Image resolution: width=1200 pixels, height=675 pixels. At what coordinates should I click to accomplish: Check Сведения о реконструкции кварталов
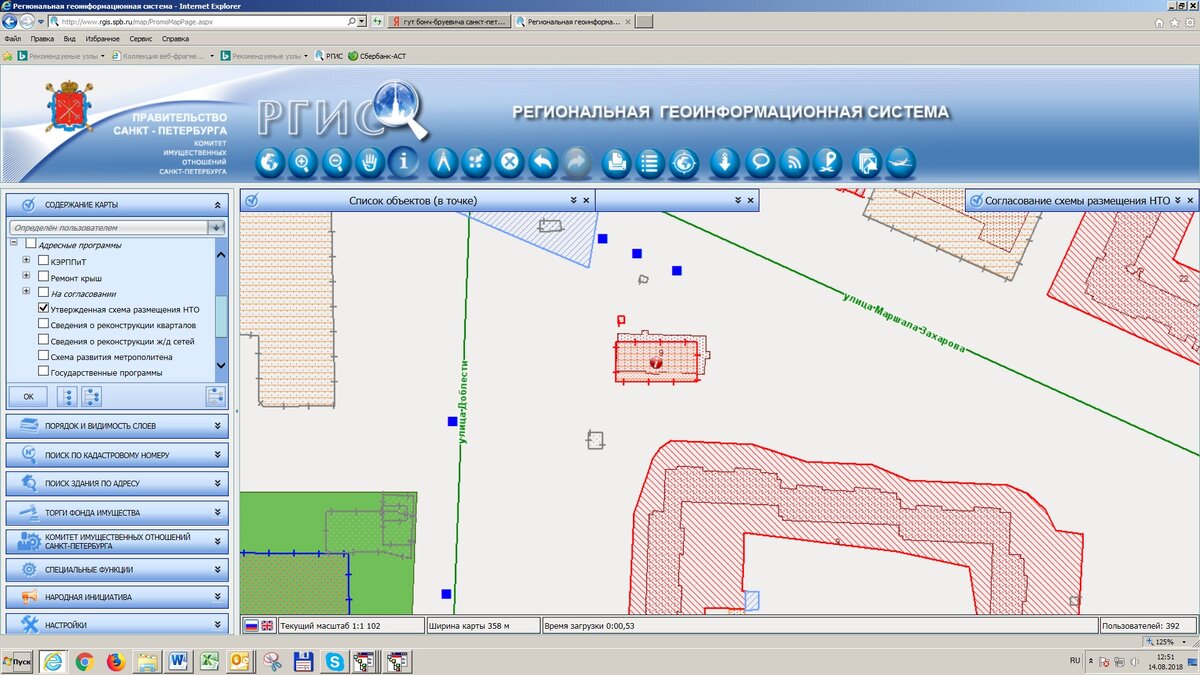[x=43, y=324]
